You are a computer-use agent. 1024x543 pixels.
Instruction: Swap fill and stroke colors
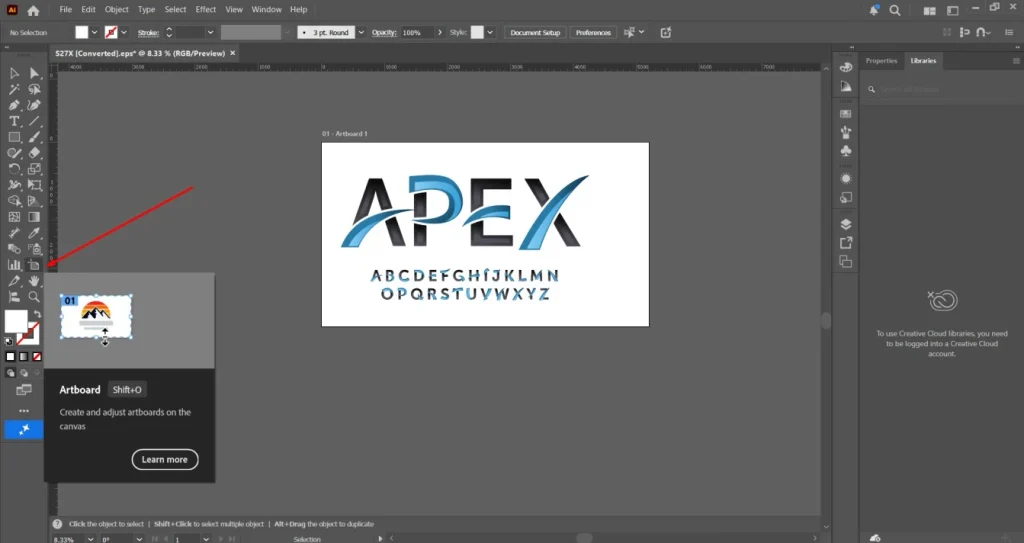point(37,314)
